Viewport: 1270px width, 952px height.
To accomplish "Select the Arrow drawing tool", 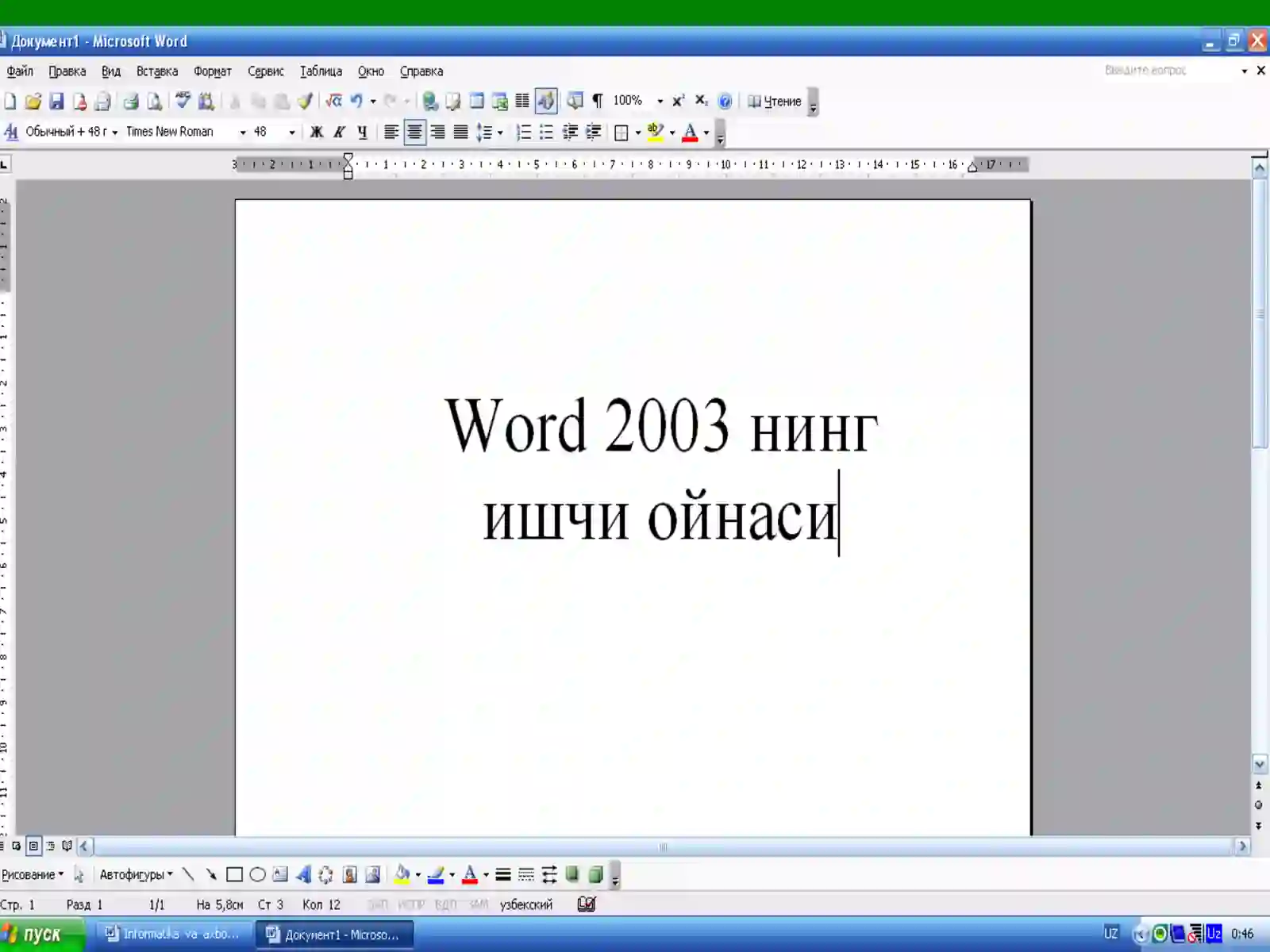I will tap(211, 875).
